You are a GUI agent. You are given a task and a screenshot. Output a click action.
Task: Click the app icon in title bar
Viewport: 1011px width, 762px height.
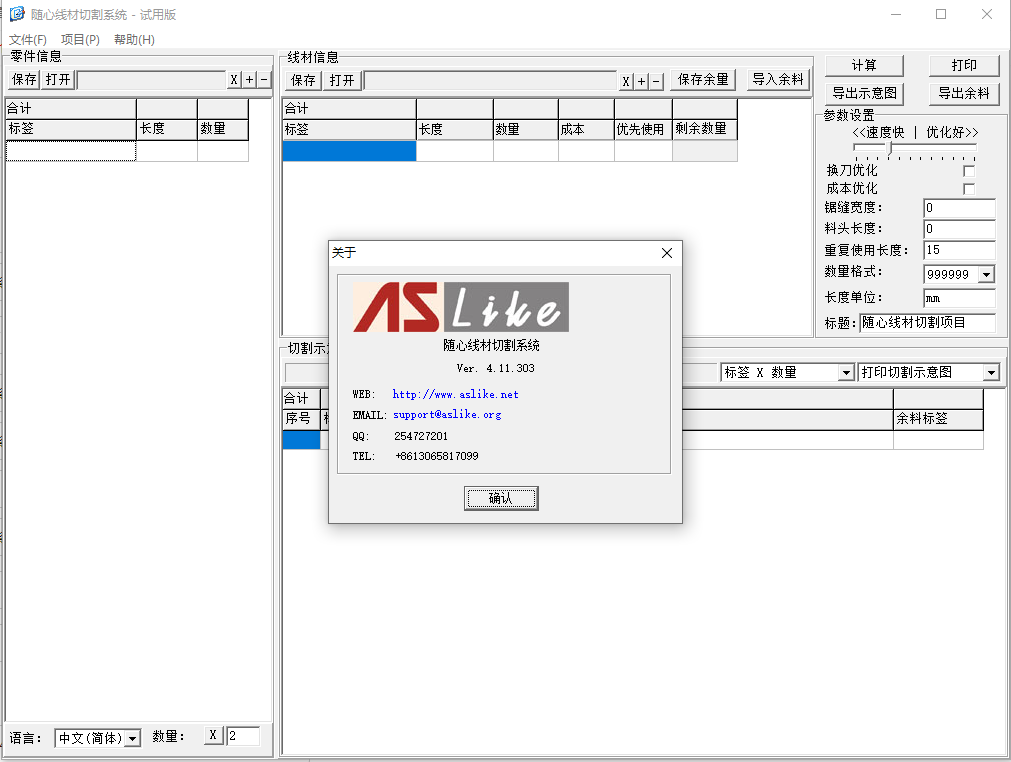pyautogui.click(x=17, y=14)
